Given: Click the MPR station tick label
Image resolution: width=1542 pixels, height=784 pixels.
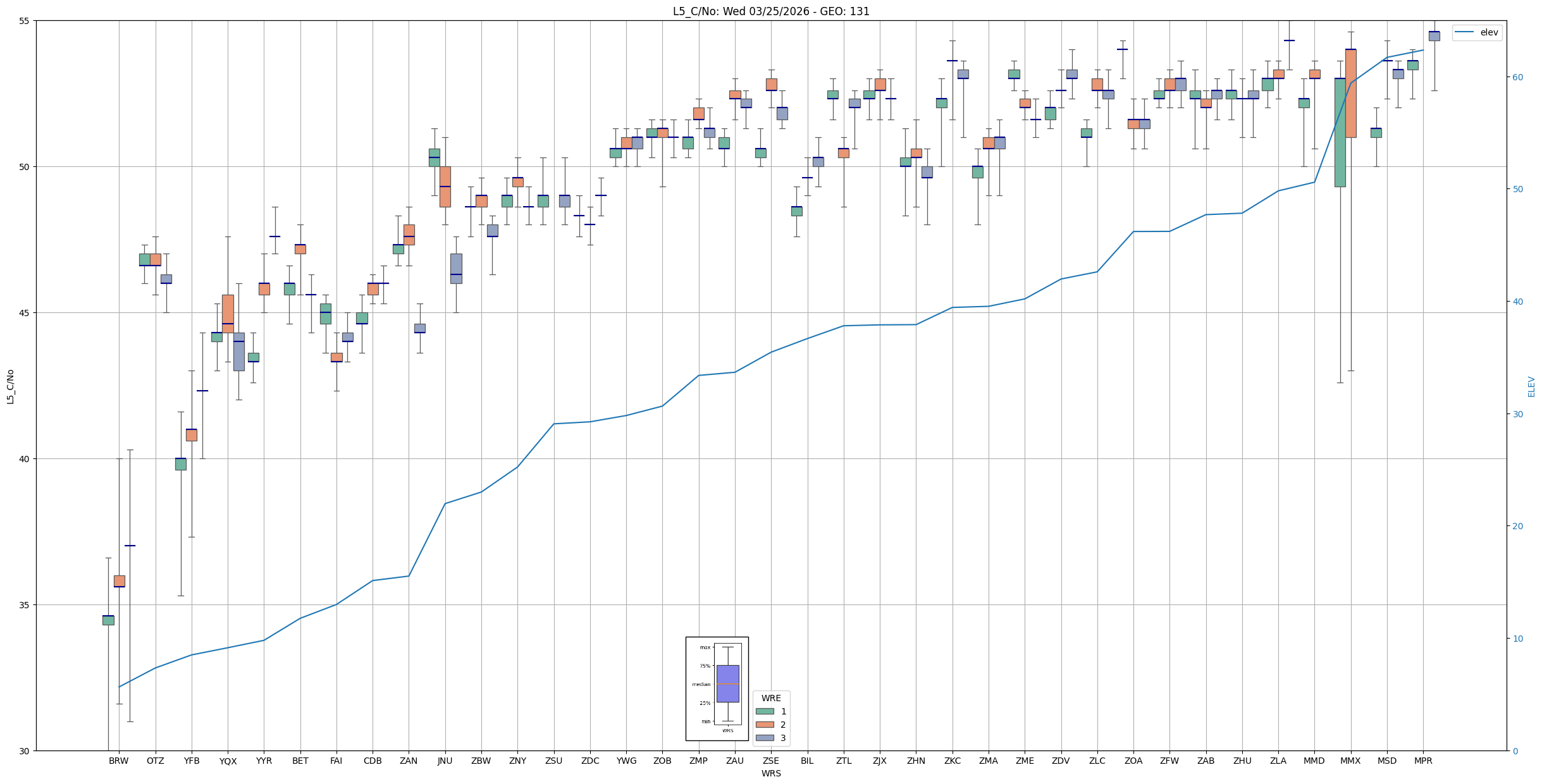Looking at the screenshot, I should click(1423, 761).
